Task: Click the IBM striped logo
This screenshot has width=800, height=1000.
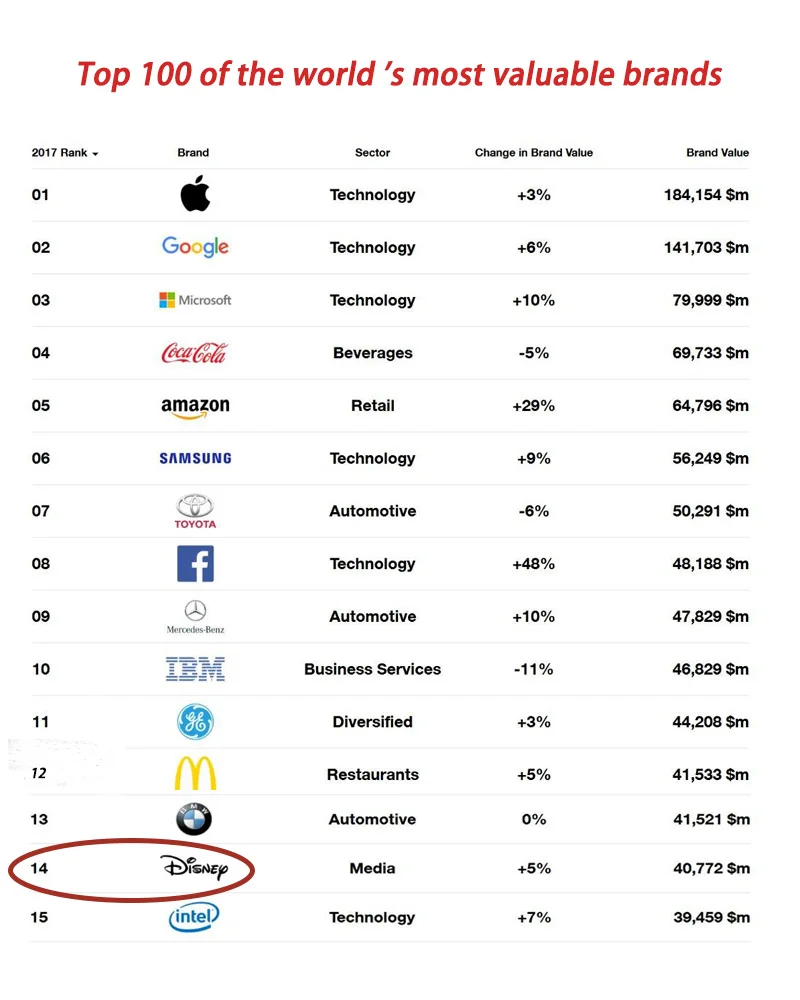Action: [x=195, y=669]
